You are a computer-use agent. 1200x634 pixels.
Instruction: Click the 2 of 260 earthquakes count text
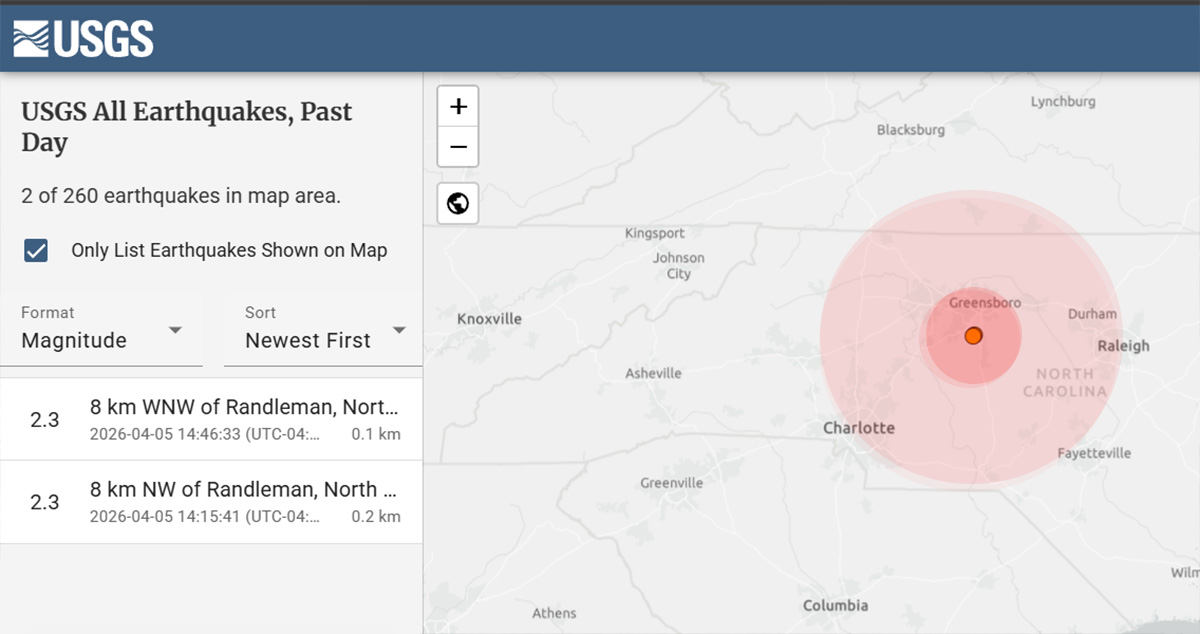coord(181,196)
